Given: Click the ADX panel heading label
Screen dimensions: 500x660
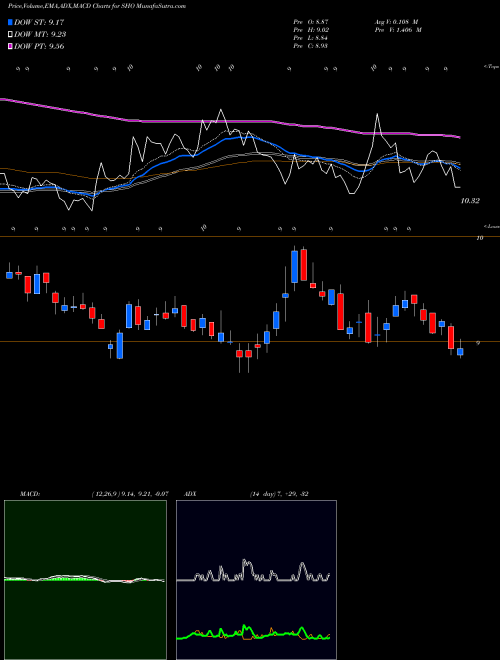Looking at the screenshot, I should click(190, 494).
